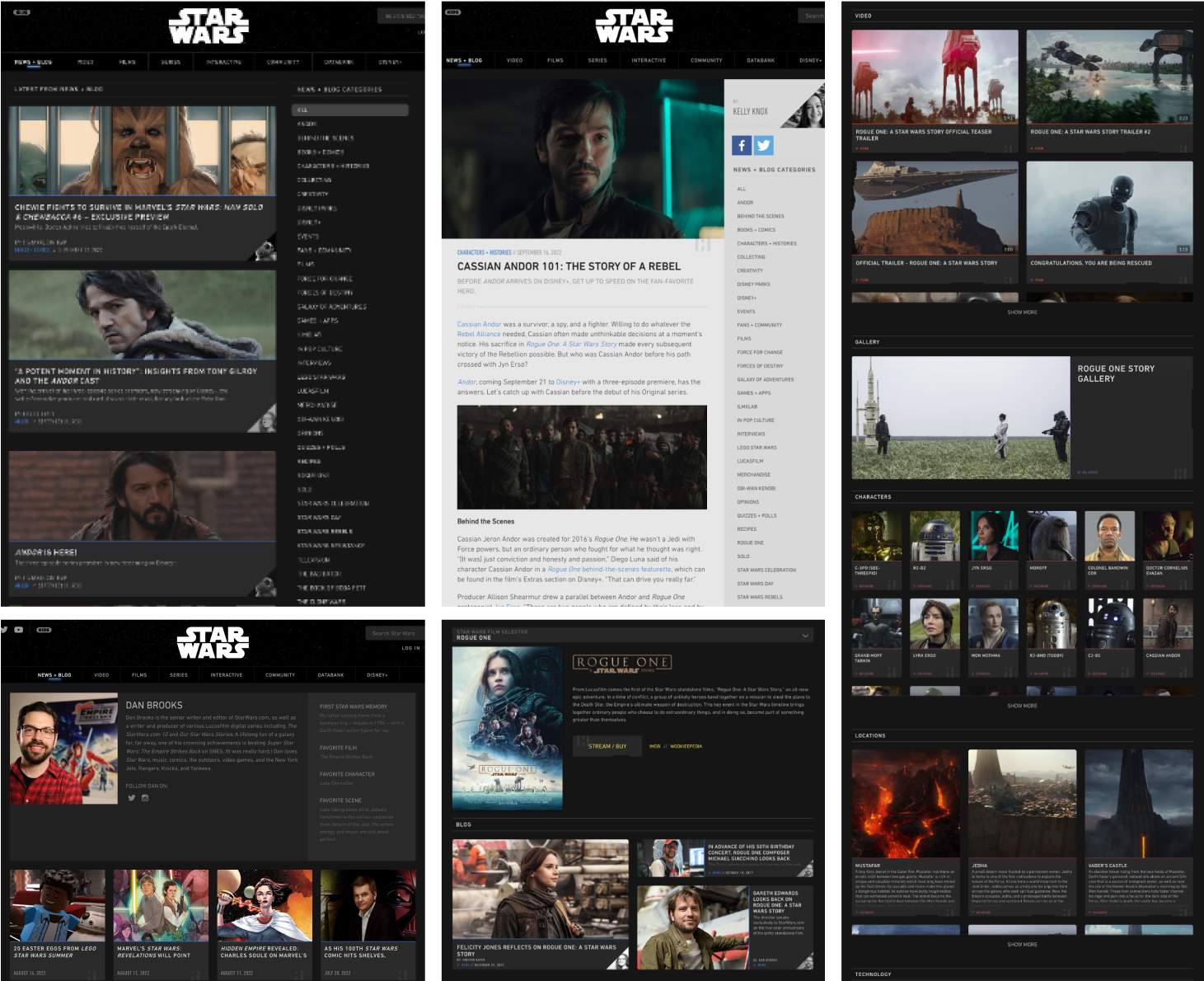This screenshot has width=1204, height=981.
Task: Click Show More under the Video section
Action: 1022,312
